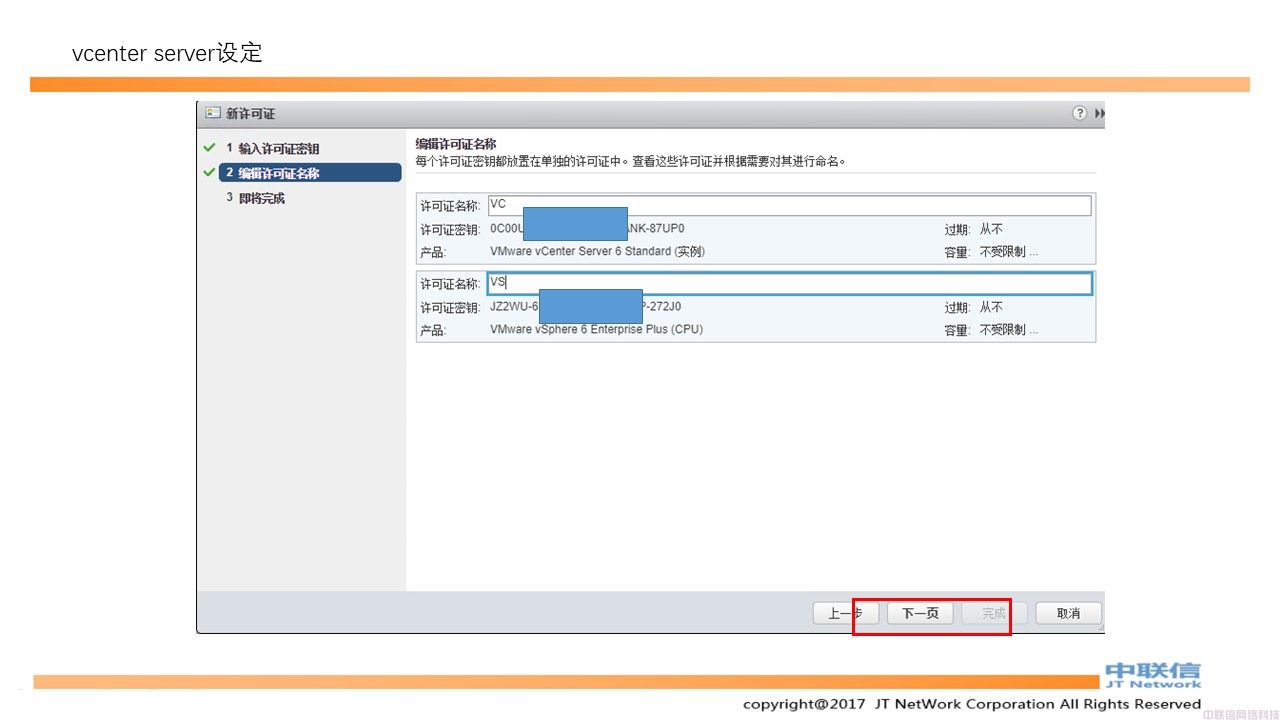Click the 取消 cancel button
This screenshot has width=1280, height=720.
point(1068,613)
